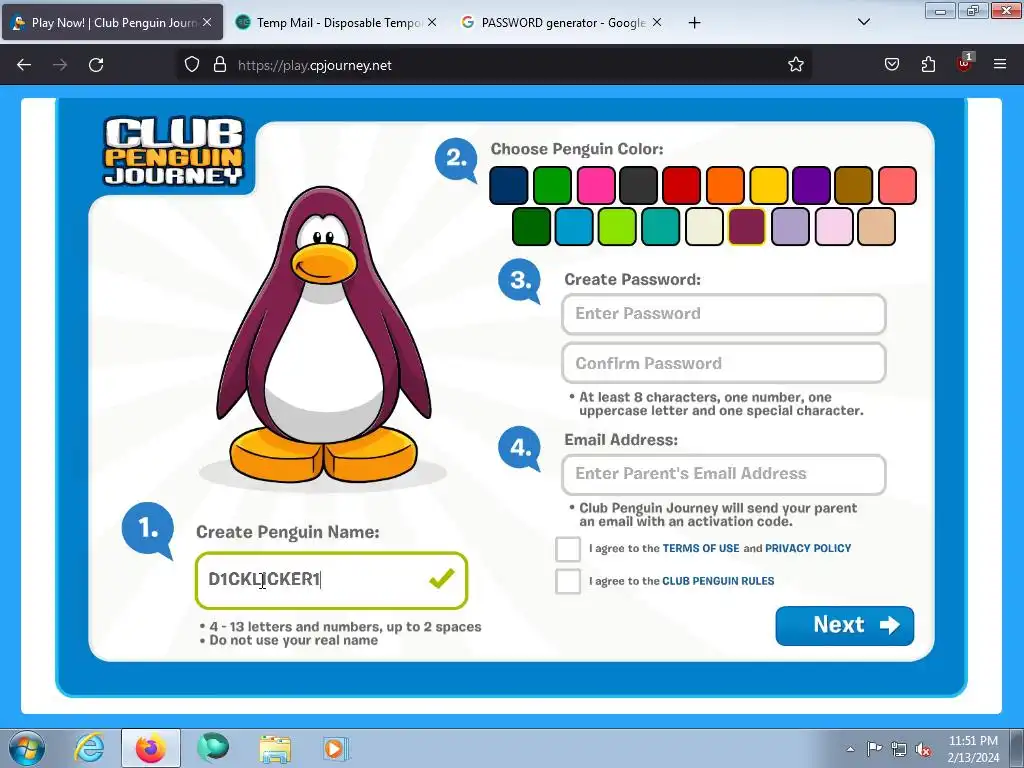Open Windows Media Player taskbar icon
This screenshot has height=768, width=1024.
tap(336, 748)
